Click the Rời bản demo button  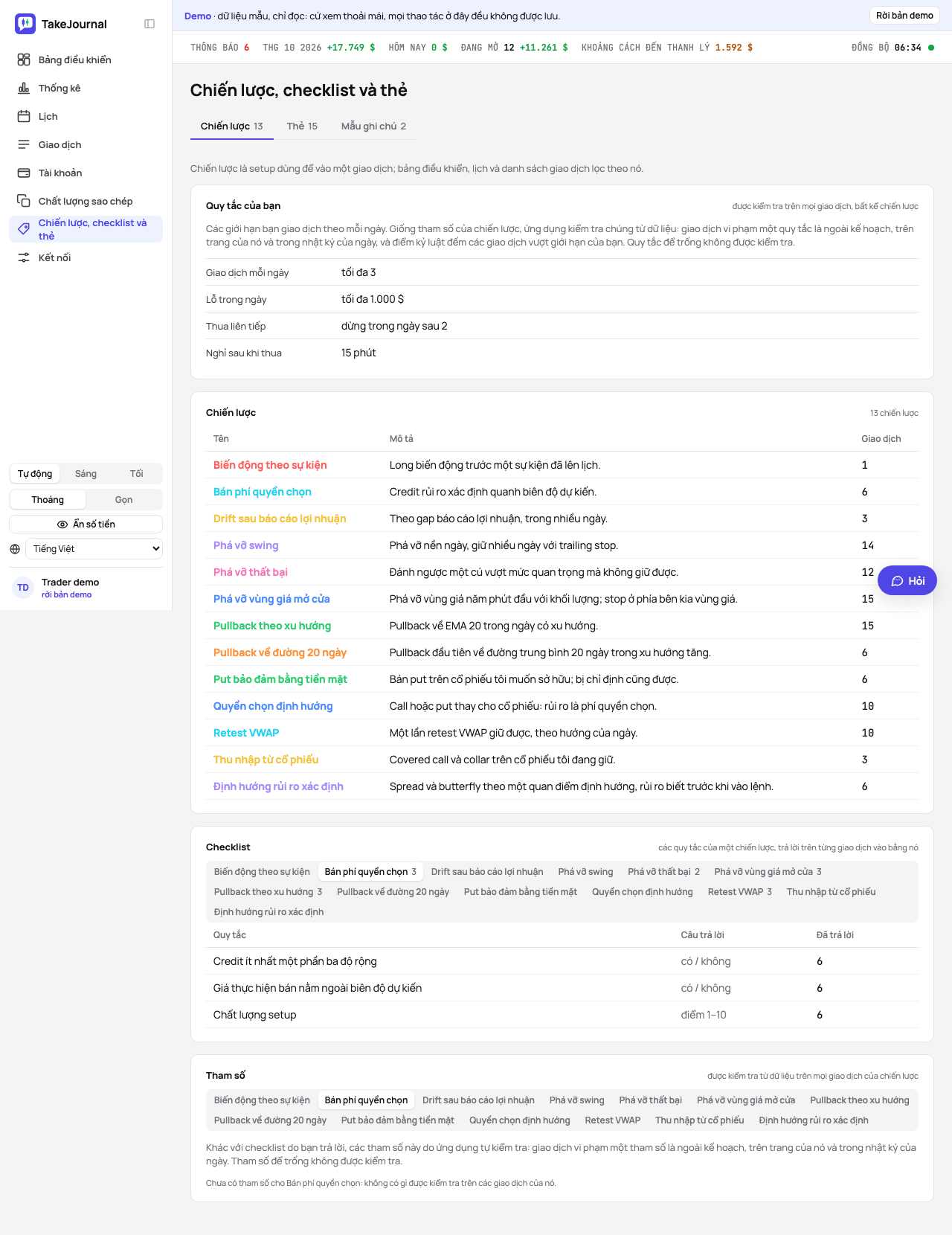click(904, 16)
